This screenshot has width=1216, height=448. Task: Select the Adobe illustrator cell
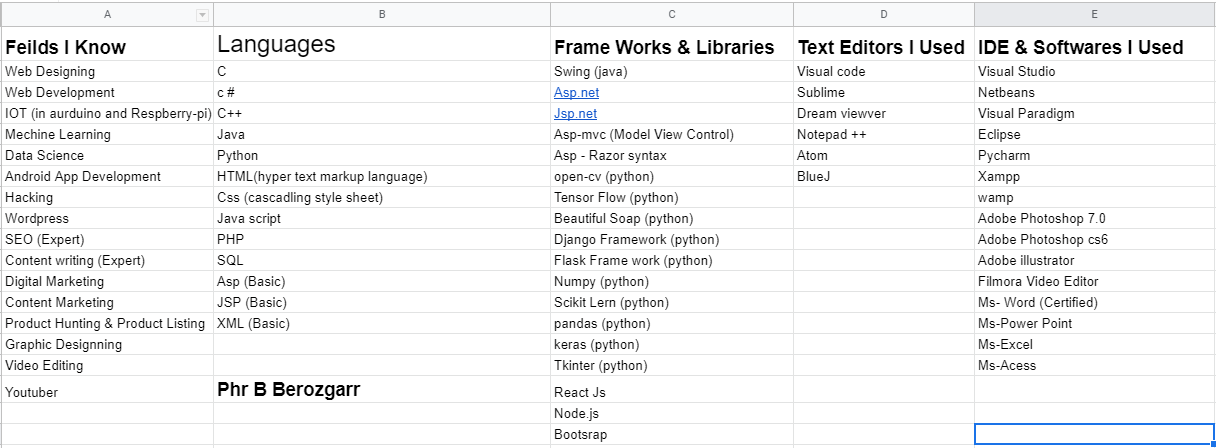tap(1095, 260)
